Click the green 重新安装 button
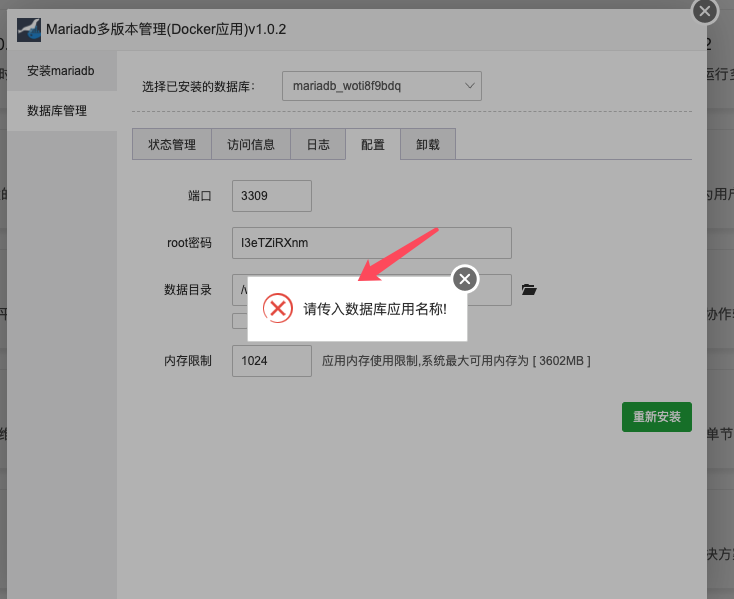This screenshot has height=599, width=734. 657,417
